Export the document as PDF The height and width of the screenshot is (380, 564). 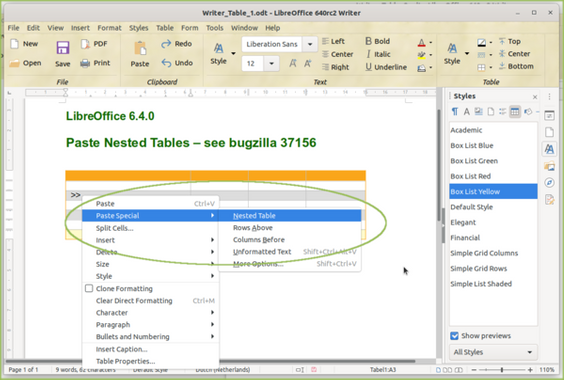click(85, 44)
